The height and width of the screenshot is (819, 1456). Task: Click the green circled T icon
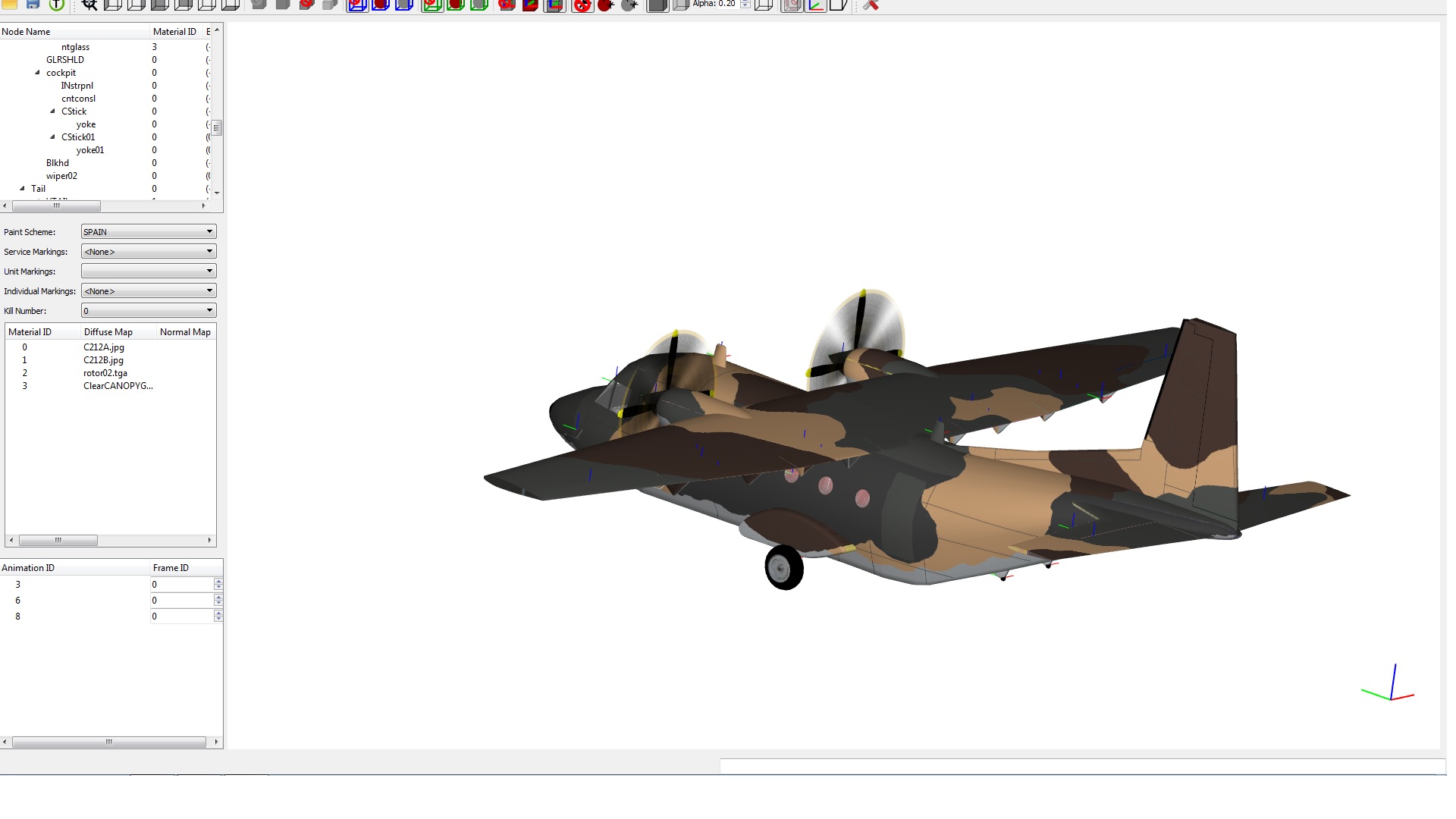coord(57,5)
